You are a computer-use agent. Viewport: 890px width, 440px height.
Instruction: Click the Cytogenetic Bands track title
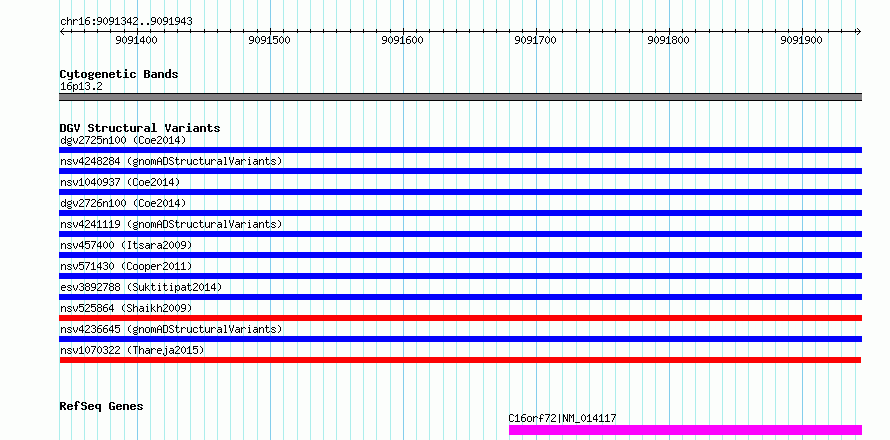119,74
